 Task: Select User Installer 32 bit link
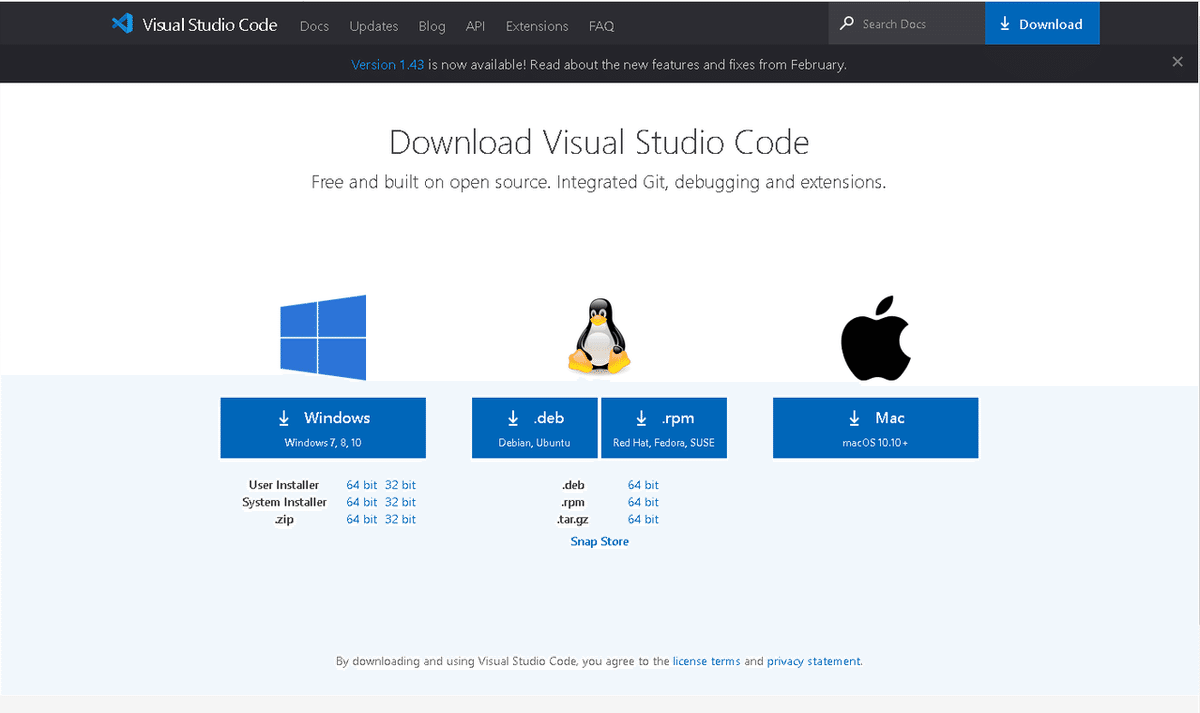tap(400, 485)
